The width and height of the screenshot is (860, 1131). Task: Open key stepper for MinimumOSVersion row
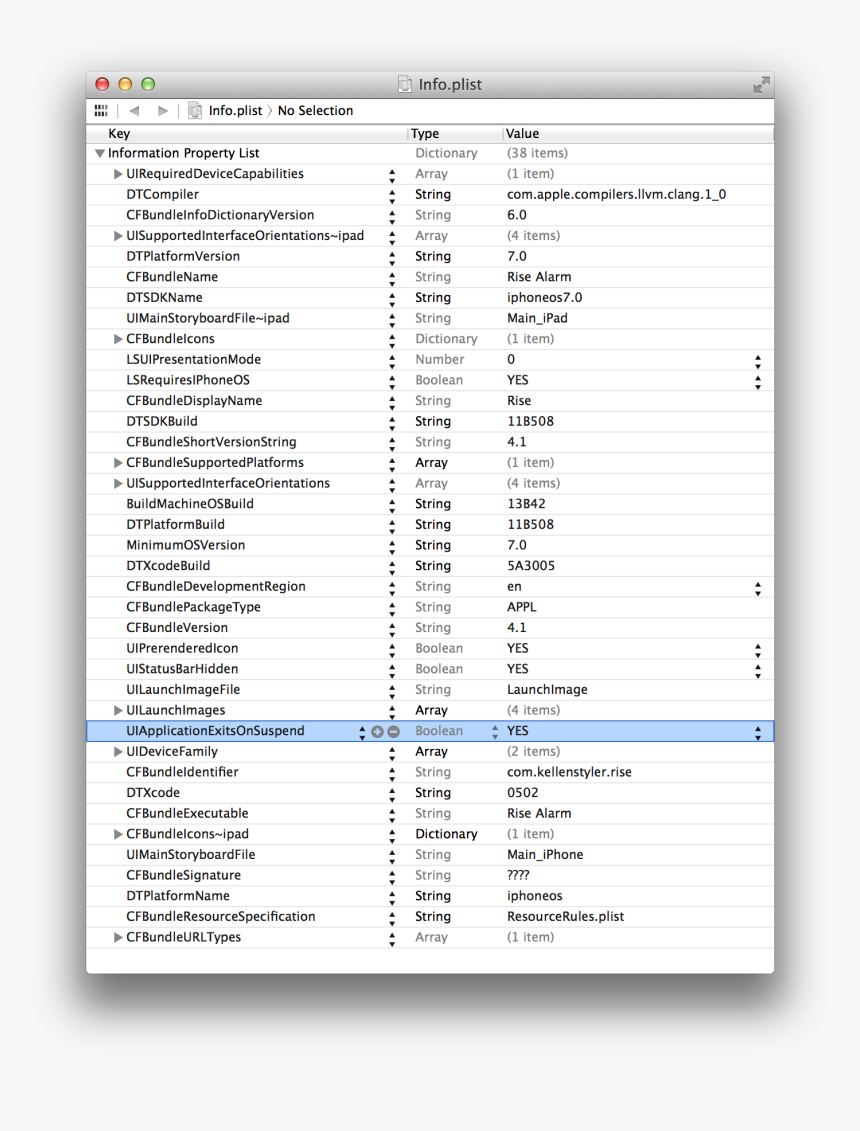coord(392,547)
